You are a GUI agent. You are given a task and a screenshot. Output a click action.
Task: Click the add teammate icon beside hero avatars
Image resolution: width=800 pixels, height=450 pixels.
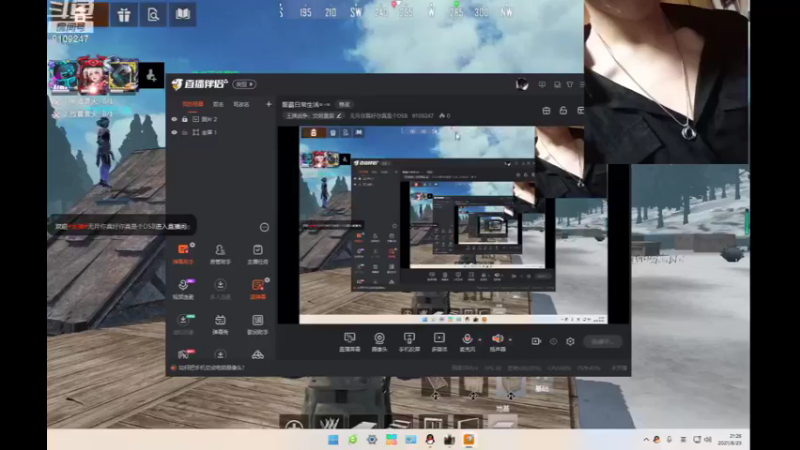152,76
